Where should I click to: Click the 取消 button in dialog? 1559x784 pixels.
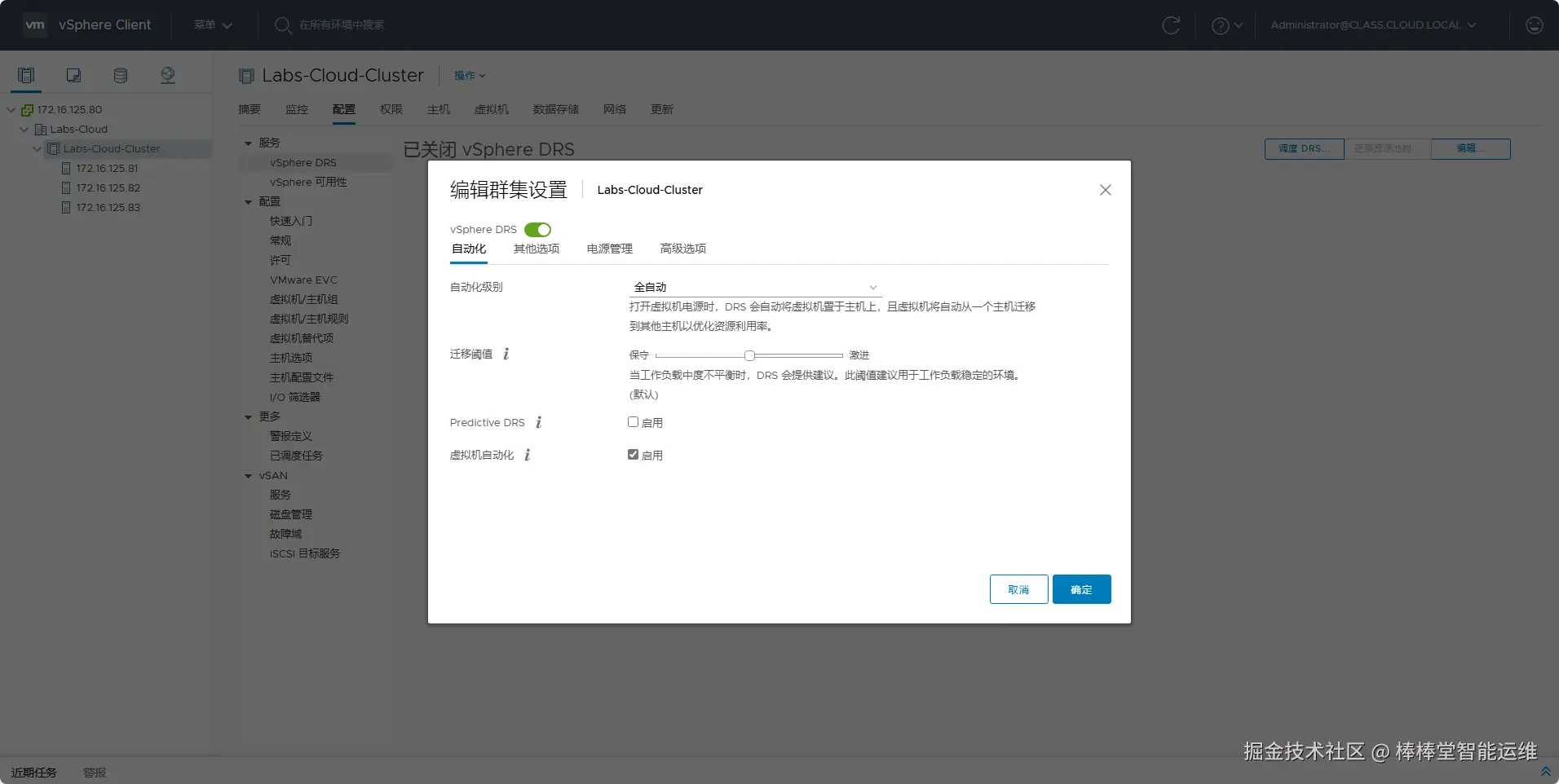[1019, 589]
